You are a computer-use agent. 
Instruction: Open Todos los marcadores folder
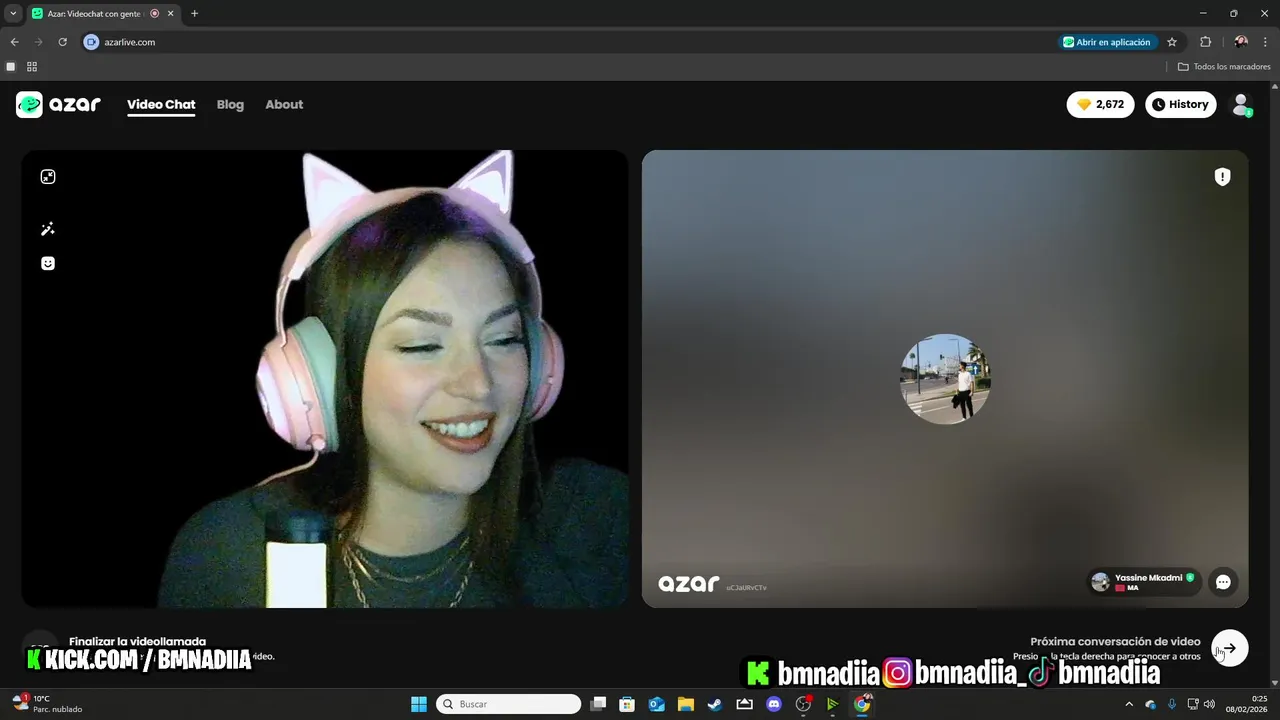coord(1224,67)
